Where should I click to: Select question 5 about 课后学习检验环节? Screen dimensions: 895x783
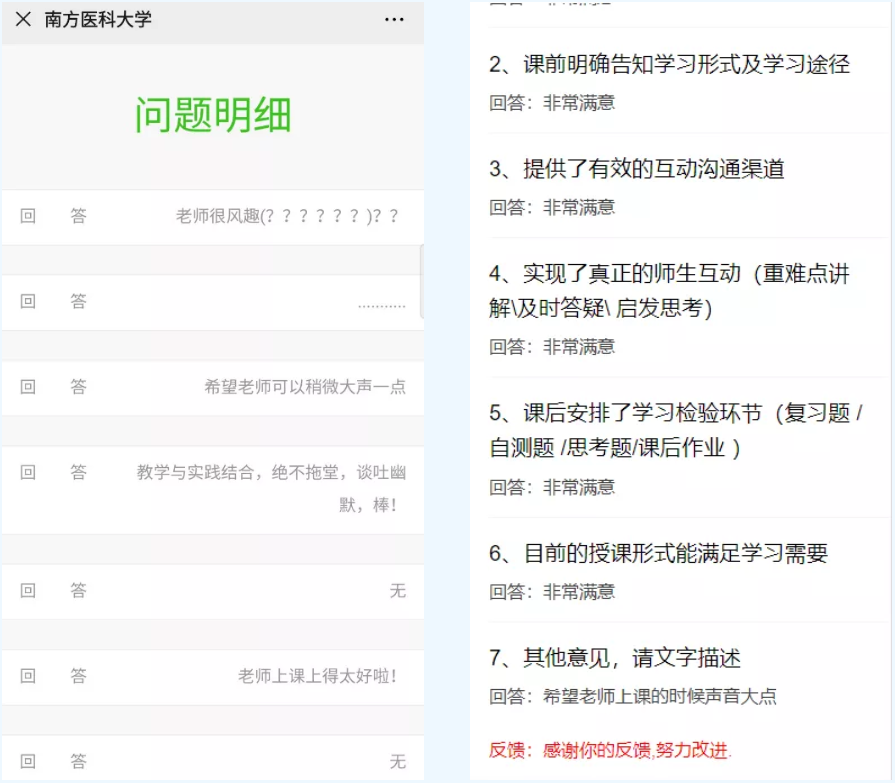(x=676, y=430)
